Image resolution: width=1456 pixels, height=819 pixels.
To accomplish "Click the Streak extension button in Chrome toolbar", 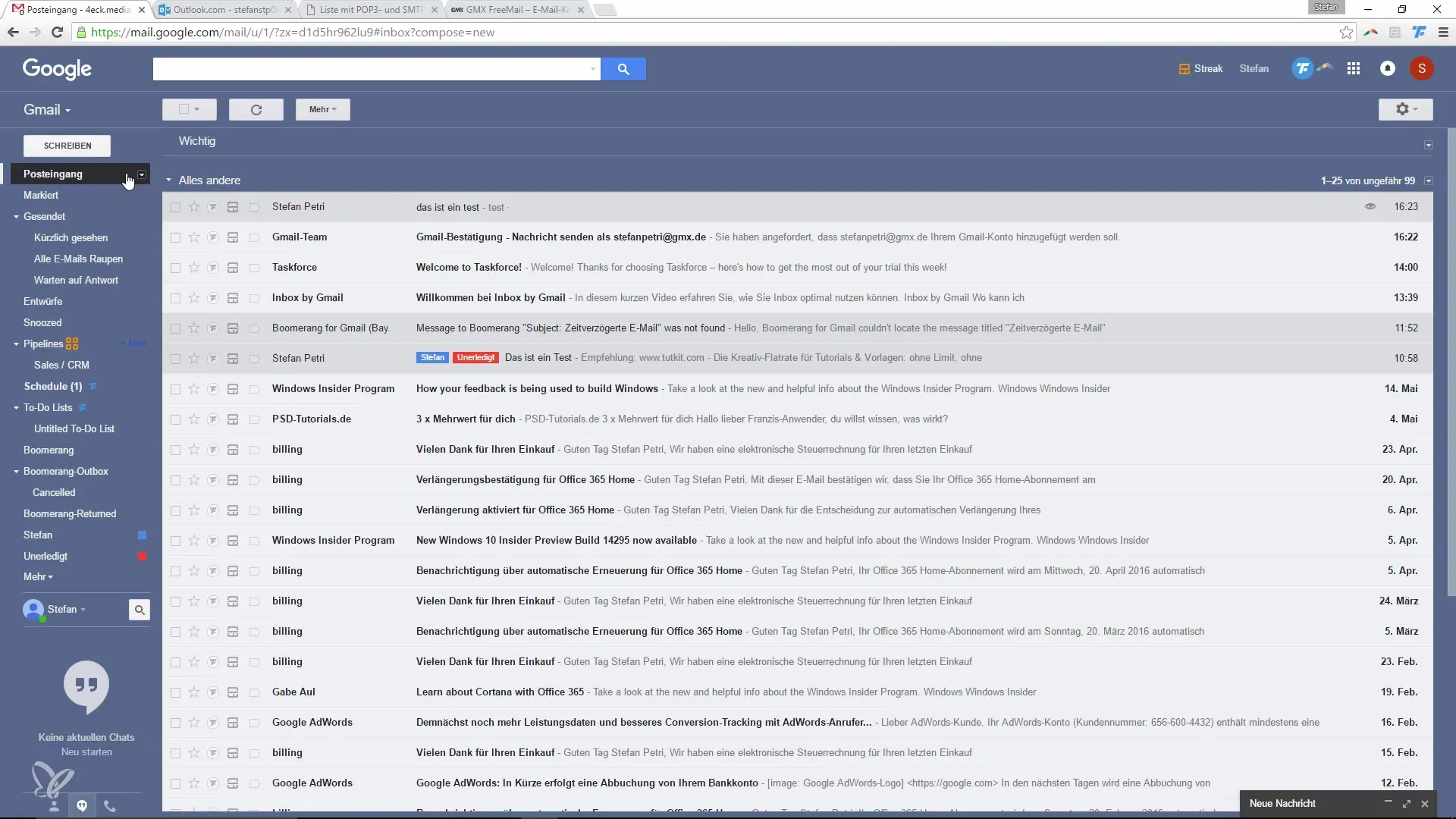I will pos(1395,33).
